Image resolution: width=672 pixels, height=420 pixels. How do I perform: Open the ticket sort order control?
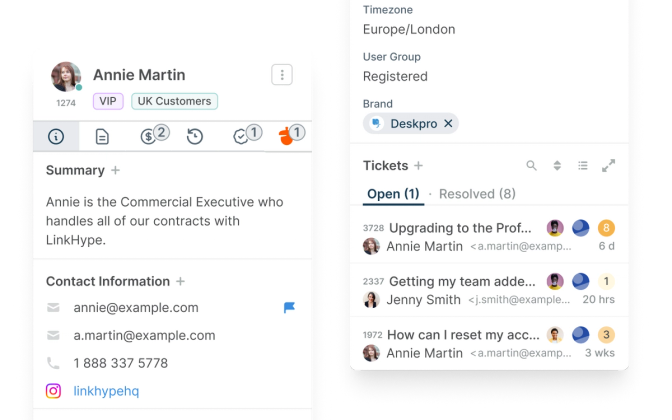click(558, 166)
